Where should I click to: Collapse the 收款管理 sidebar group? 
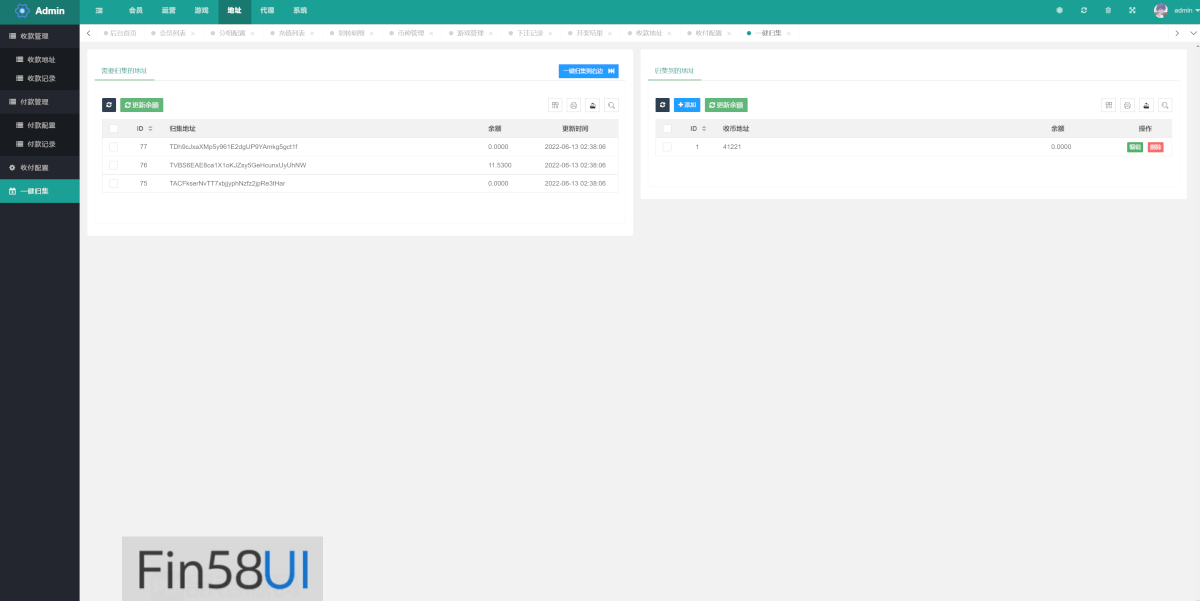click(x=40, y=36)
